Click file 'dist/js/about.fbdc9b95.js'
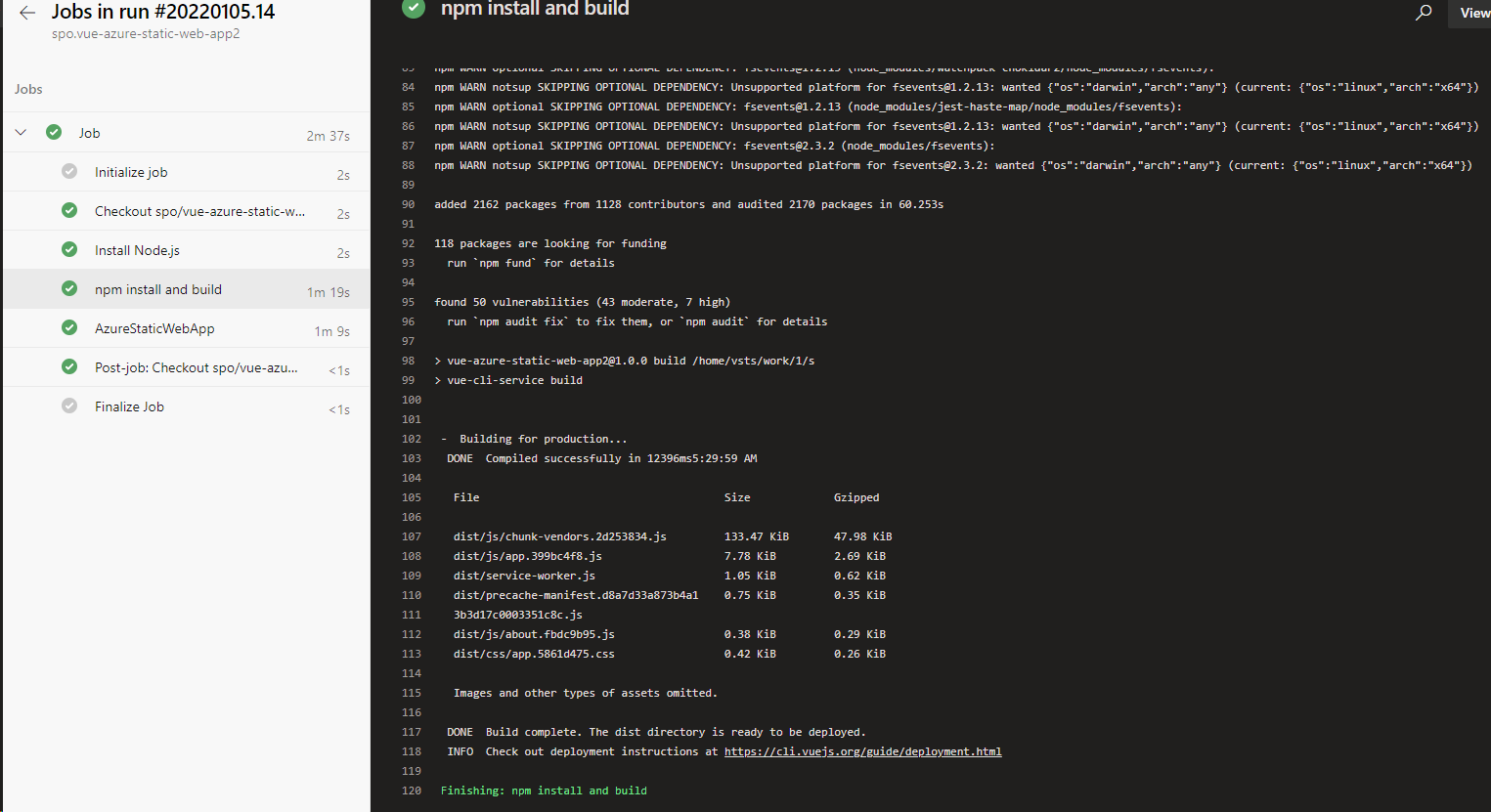Viewport: 1491px width, 812px height. tap(534, 634)
